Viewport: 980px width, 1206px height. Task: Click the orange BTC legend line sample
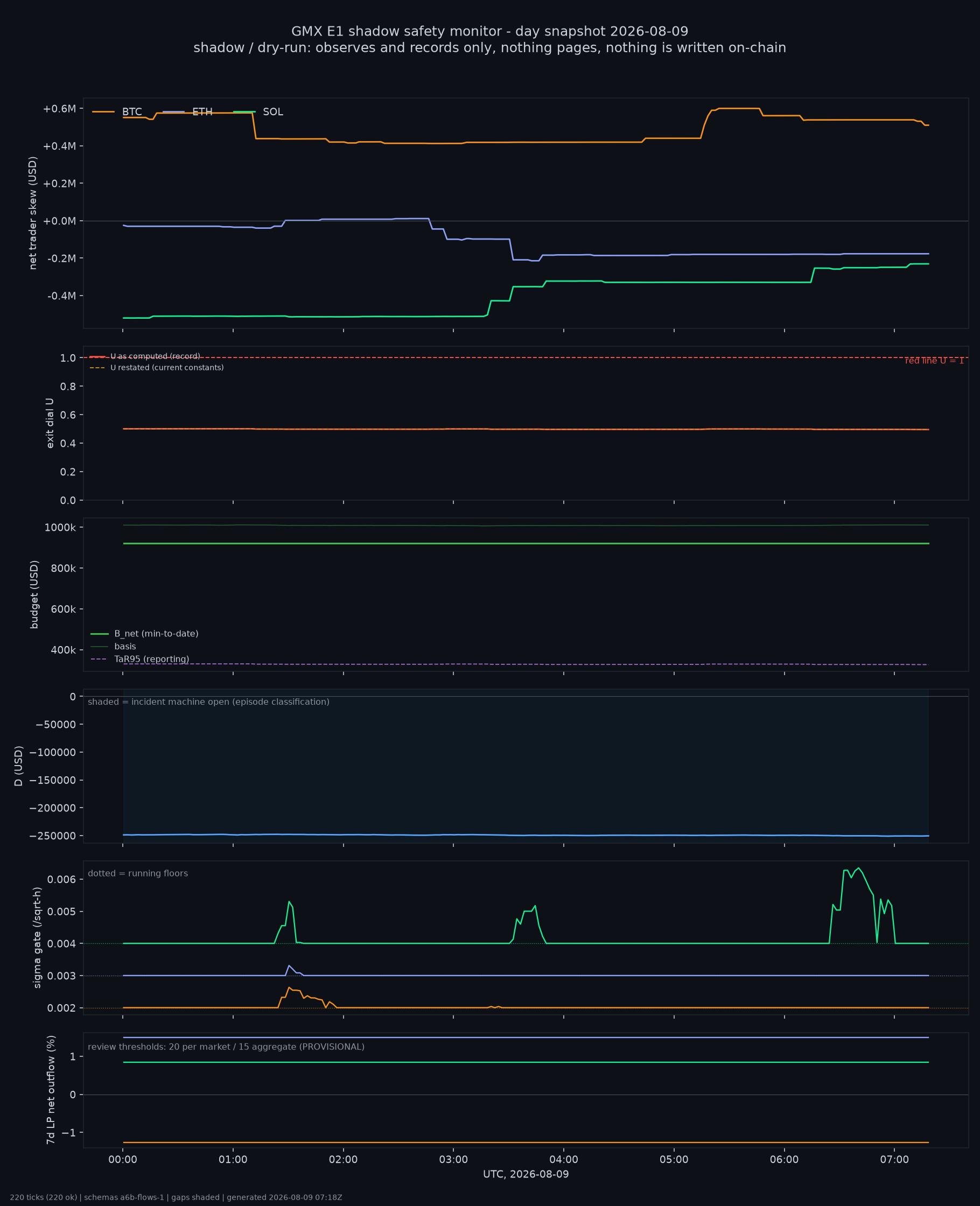point(103,112)
